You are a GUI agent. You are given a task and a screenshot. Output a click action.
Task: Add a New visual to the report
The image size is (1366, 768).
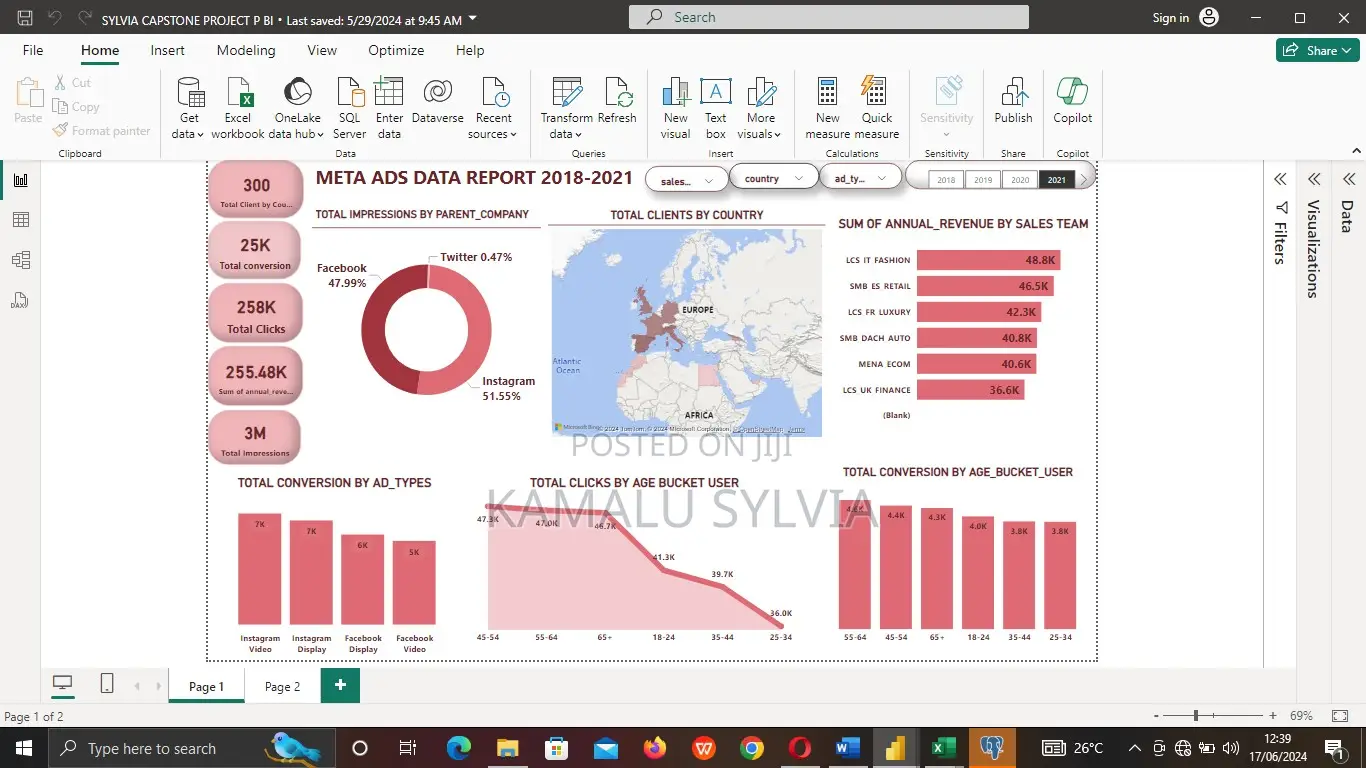click(x=676, y=108)
